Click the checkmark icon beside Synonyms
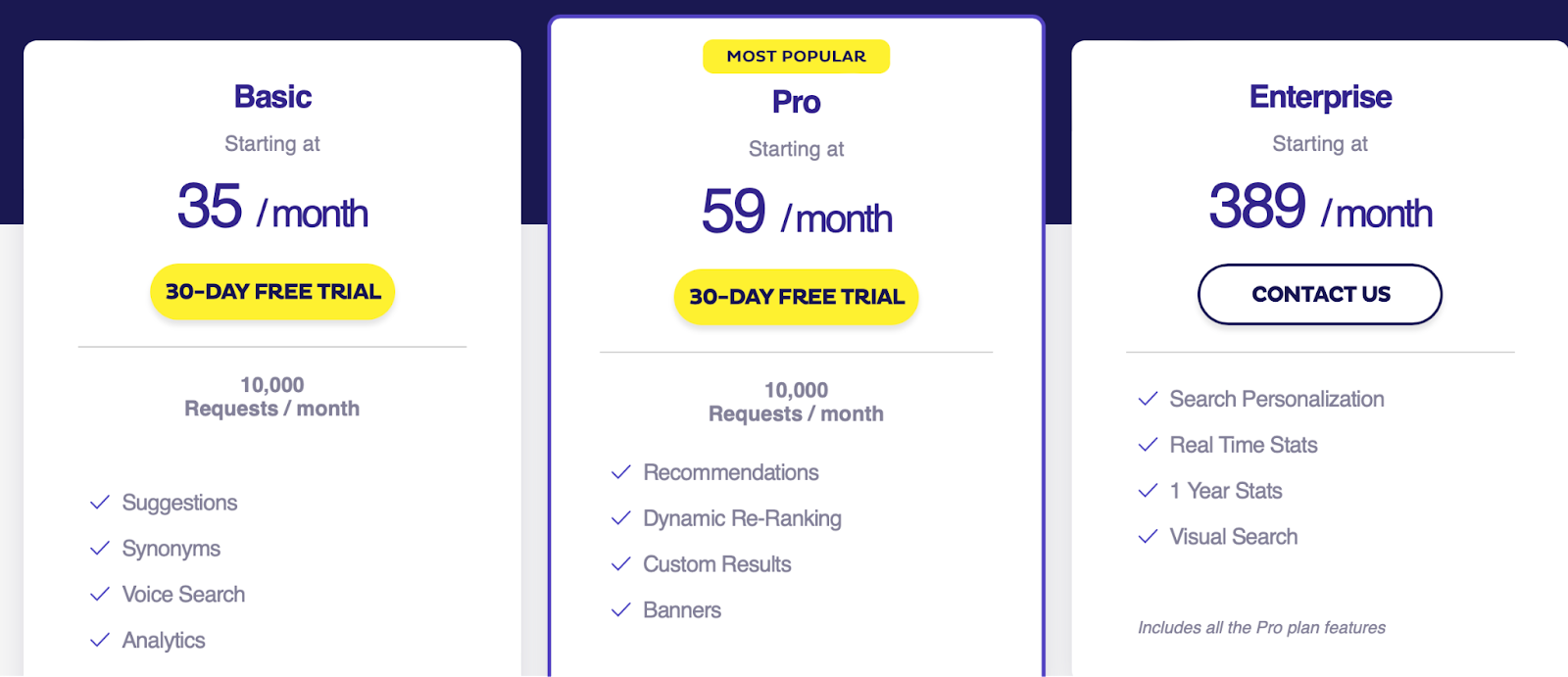The image size is (1568, 677). pyautogui.click(x=100, y=549)
